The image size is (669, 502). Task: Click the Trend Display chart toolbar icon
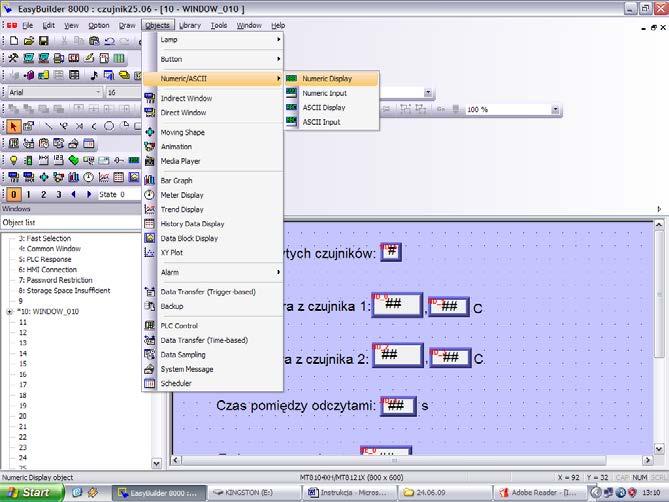click(x=103, y=177)
